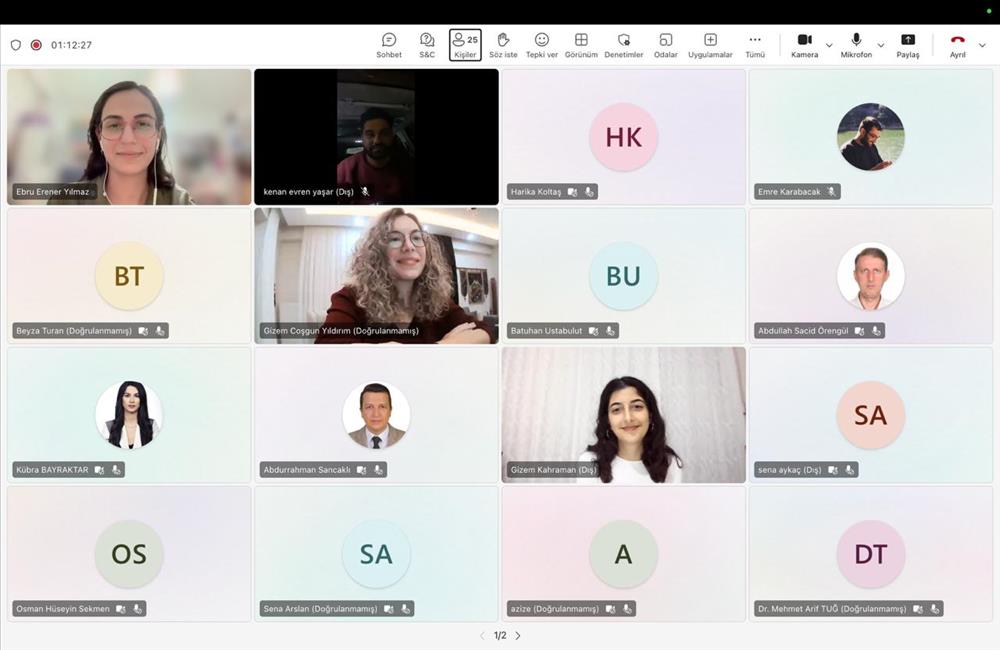This screenshot has height=650, width=1000.
Task: Open the S&C questions panel
Action: pyautogui.click(x=427, y=45)
